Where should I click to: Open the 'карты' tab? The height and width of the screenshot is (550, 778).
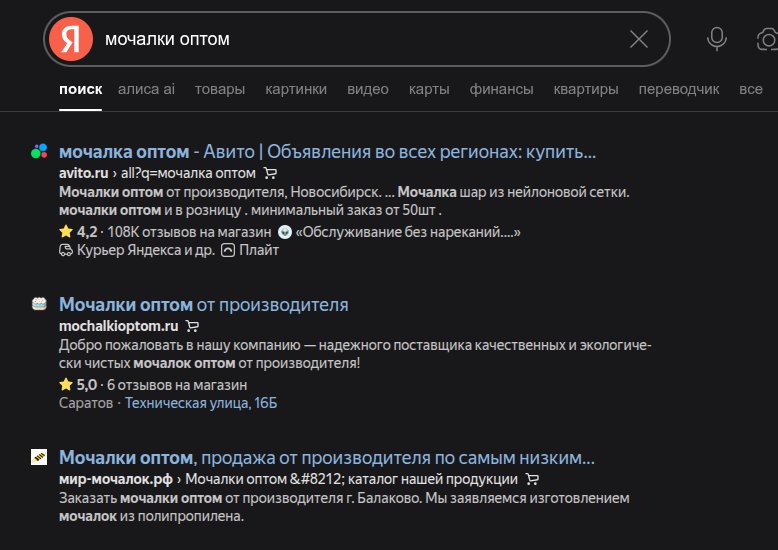(429, 89)
